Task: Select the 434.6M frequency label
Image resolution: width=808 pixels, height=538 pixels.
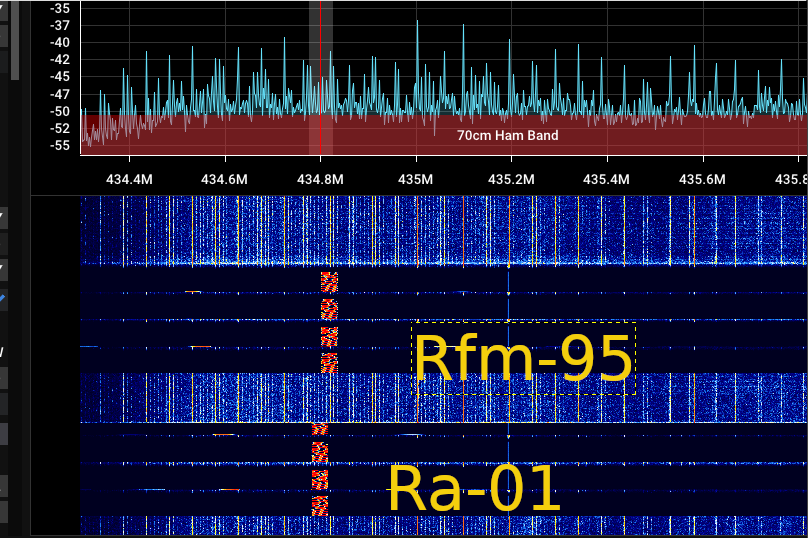Action: [224, 179]
